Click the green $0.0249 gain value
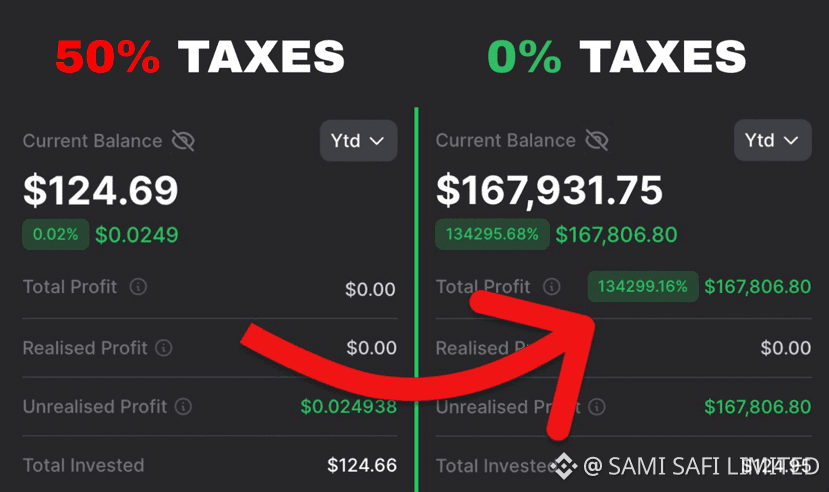829x492 pixels. coord(137,235)
